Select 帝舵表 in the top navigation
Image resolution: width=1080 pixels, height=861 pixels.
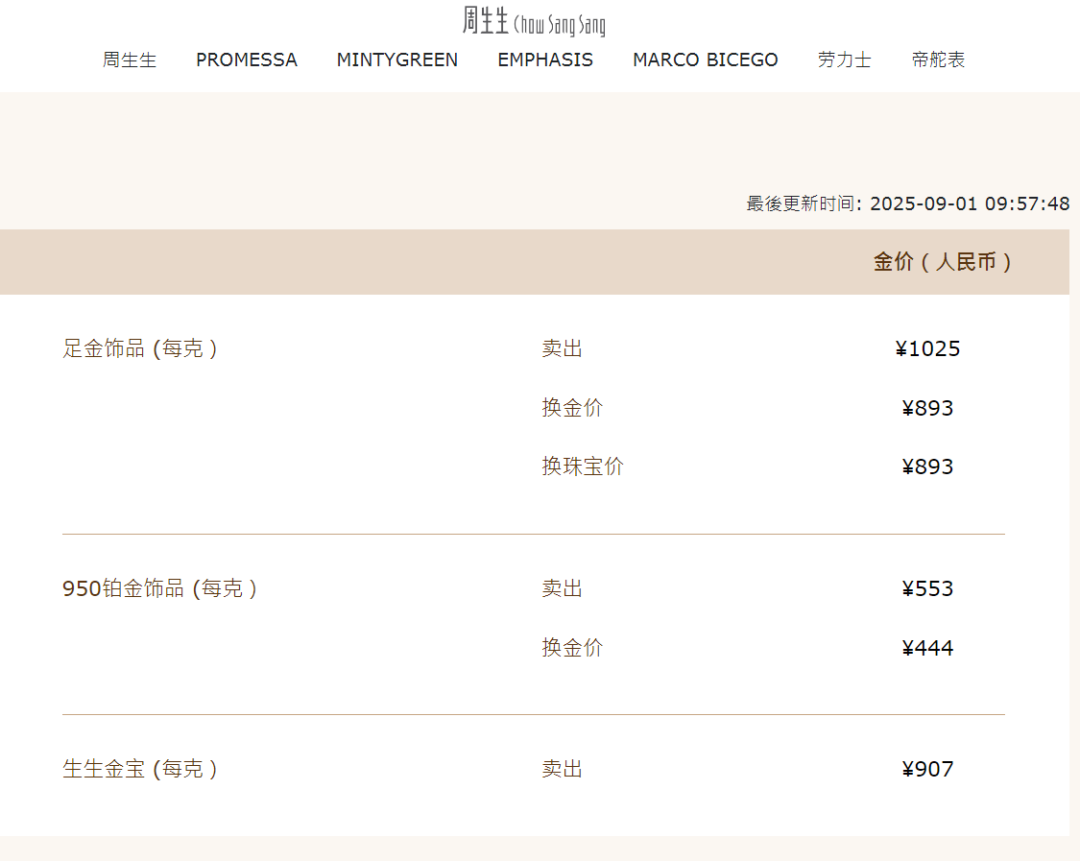[x=938, y=60]
